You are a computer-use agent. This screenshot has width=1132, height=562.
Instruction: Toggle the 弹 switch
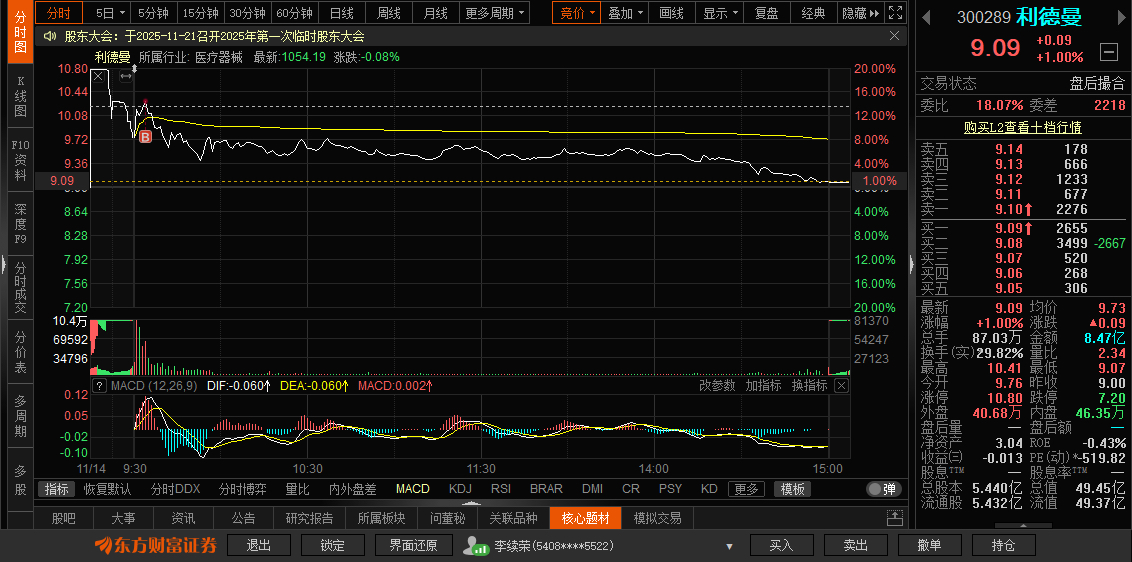pyautogui.click(x=885, y=489)
